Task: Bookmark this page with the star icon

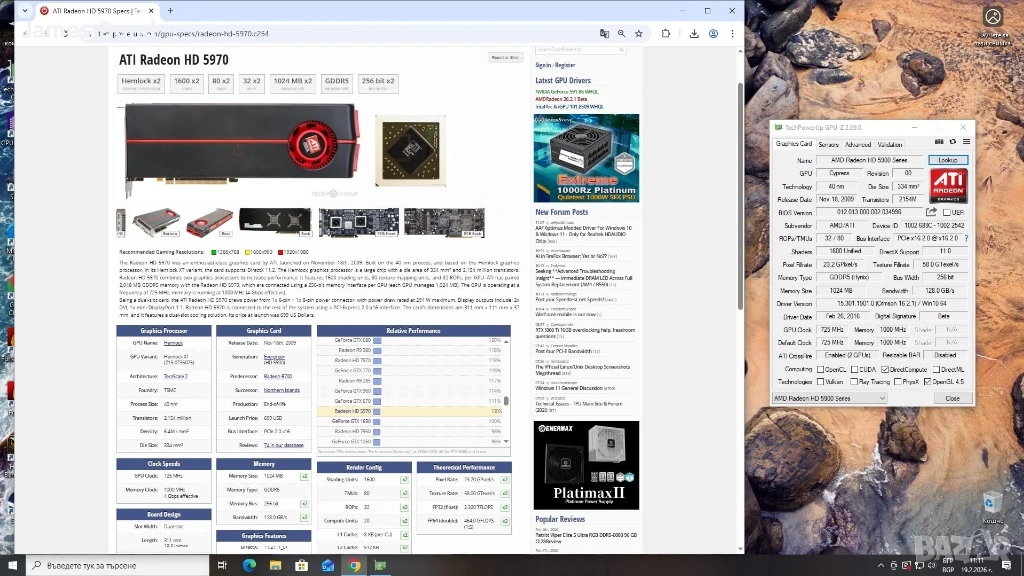Action: [x=639, y=33]
